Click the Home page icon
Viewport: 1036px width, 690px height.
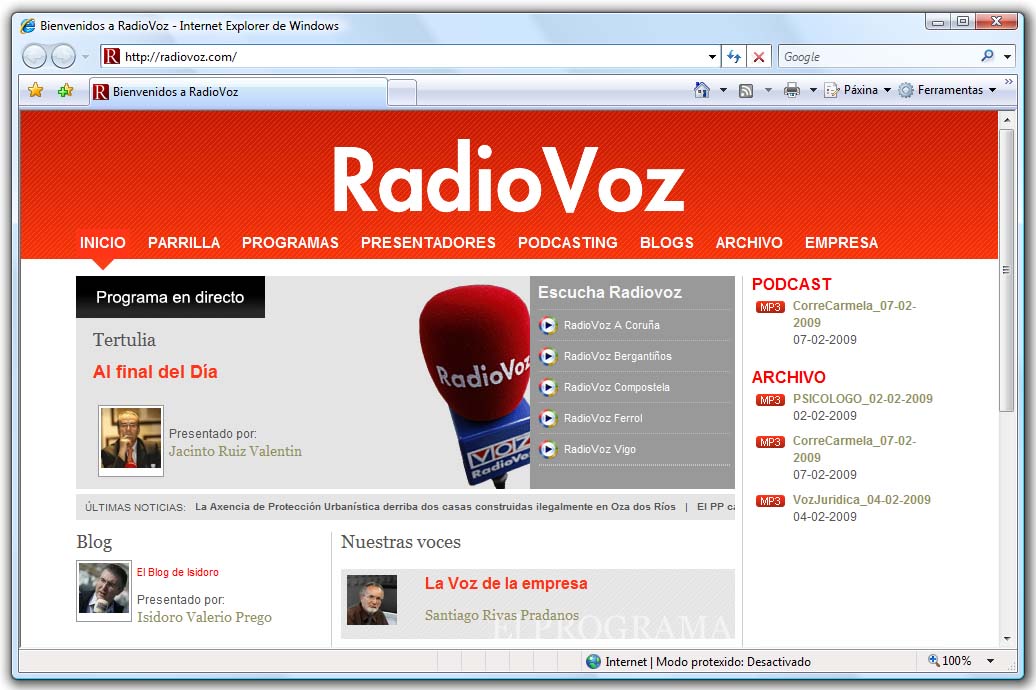pos(702,90)
